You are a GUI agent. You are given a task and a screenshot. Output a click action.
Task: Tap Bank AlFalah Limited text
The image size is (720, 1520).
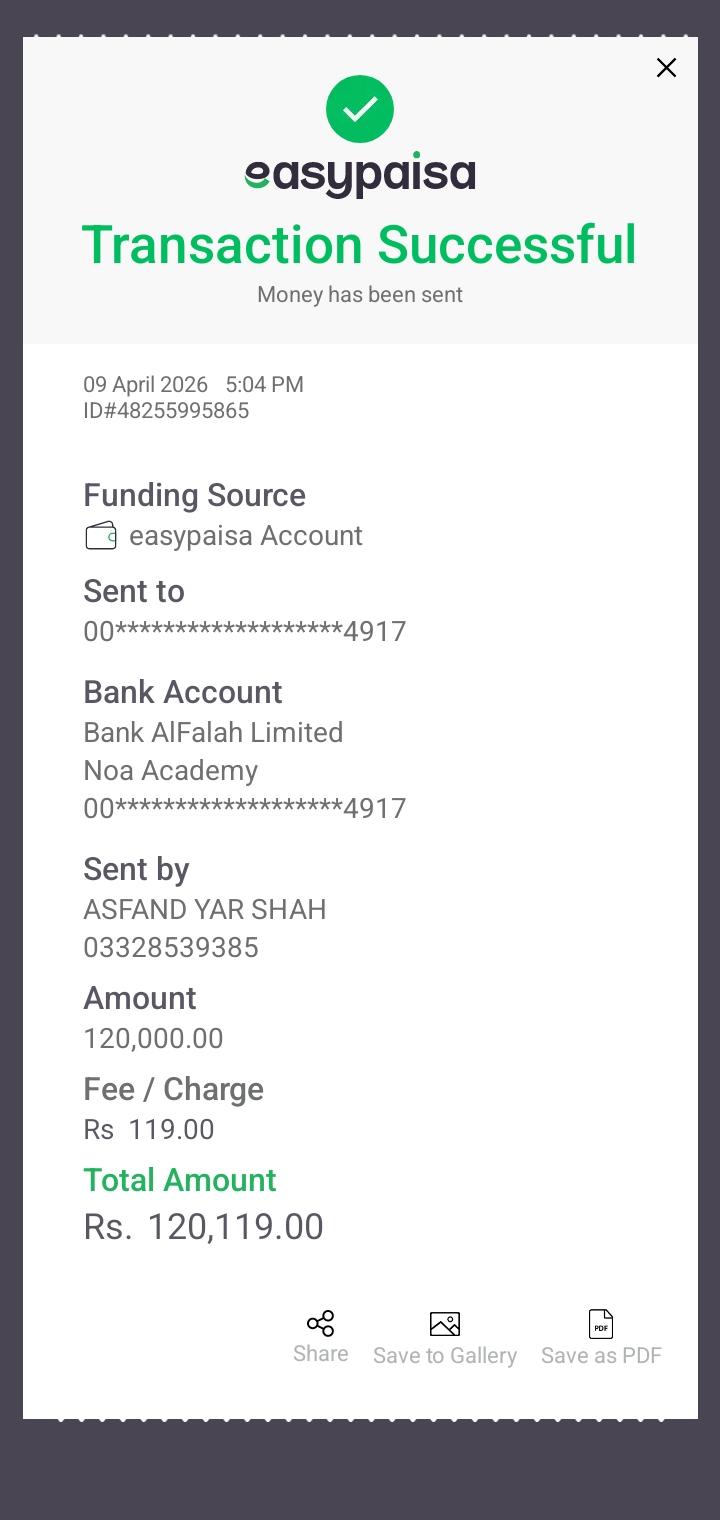(x=213, y=733)
